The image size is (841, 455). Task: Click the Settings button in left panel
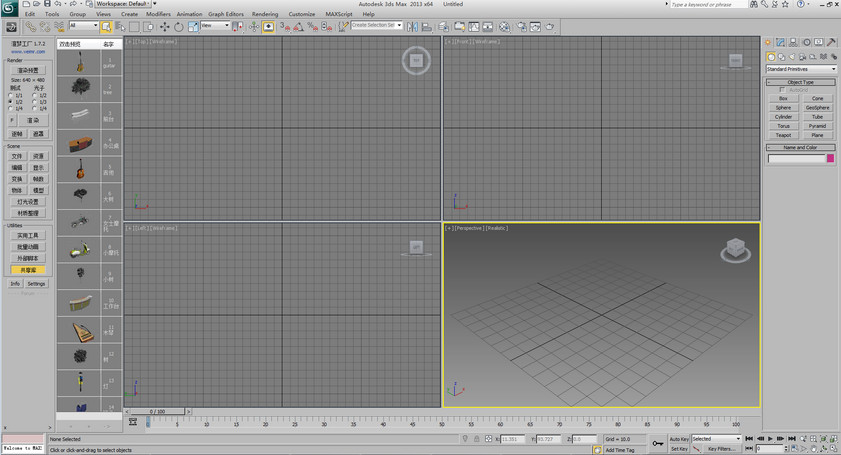point(36,283)
